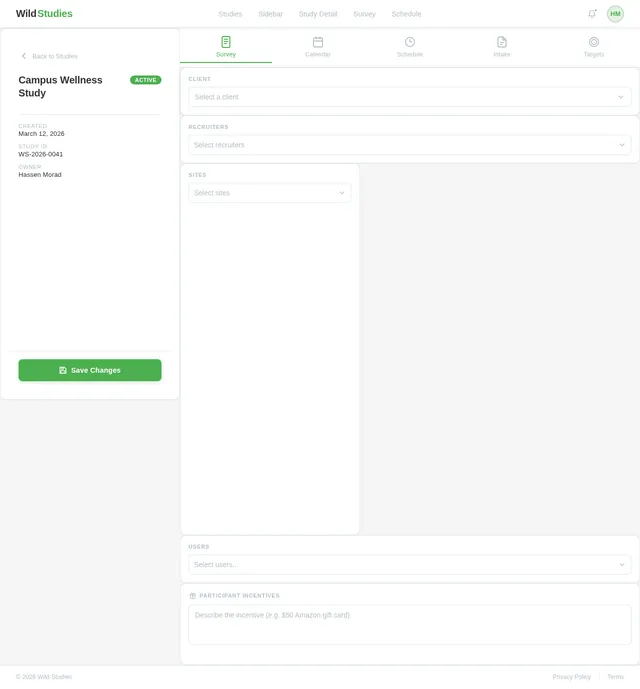Switch to the Intake tab label
The image size is (640, 689).
pos(502,54)
